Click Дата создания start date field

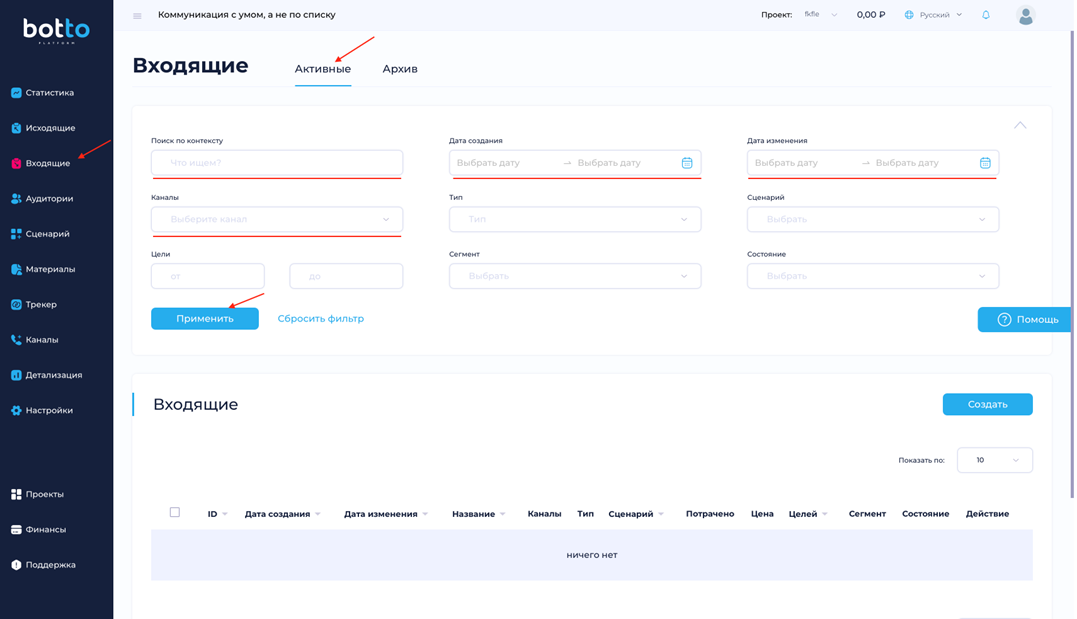[x=488, y=163]
